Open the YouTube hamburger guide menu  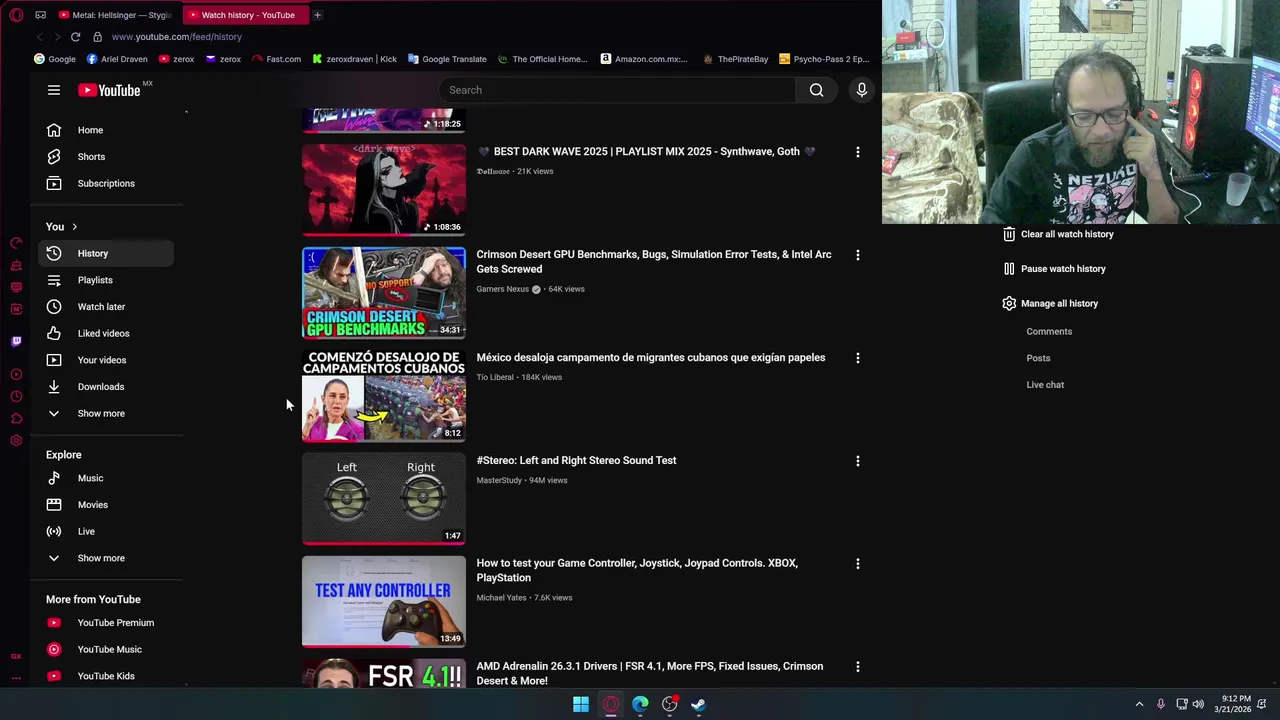[54, 90]
